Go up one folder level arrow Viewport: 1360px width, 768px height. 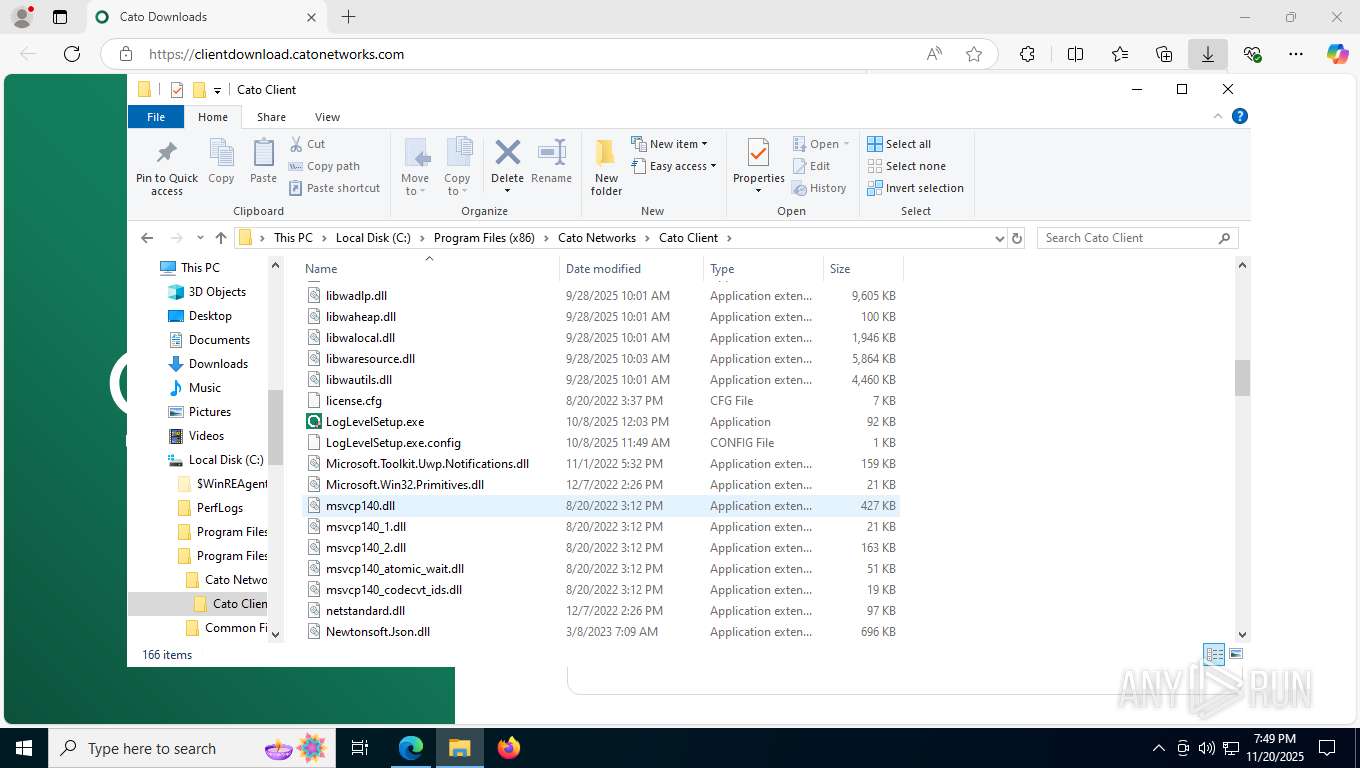click(221, 238)
